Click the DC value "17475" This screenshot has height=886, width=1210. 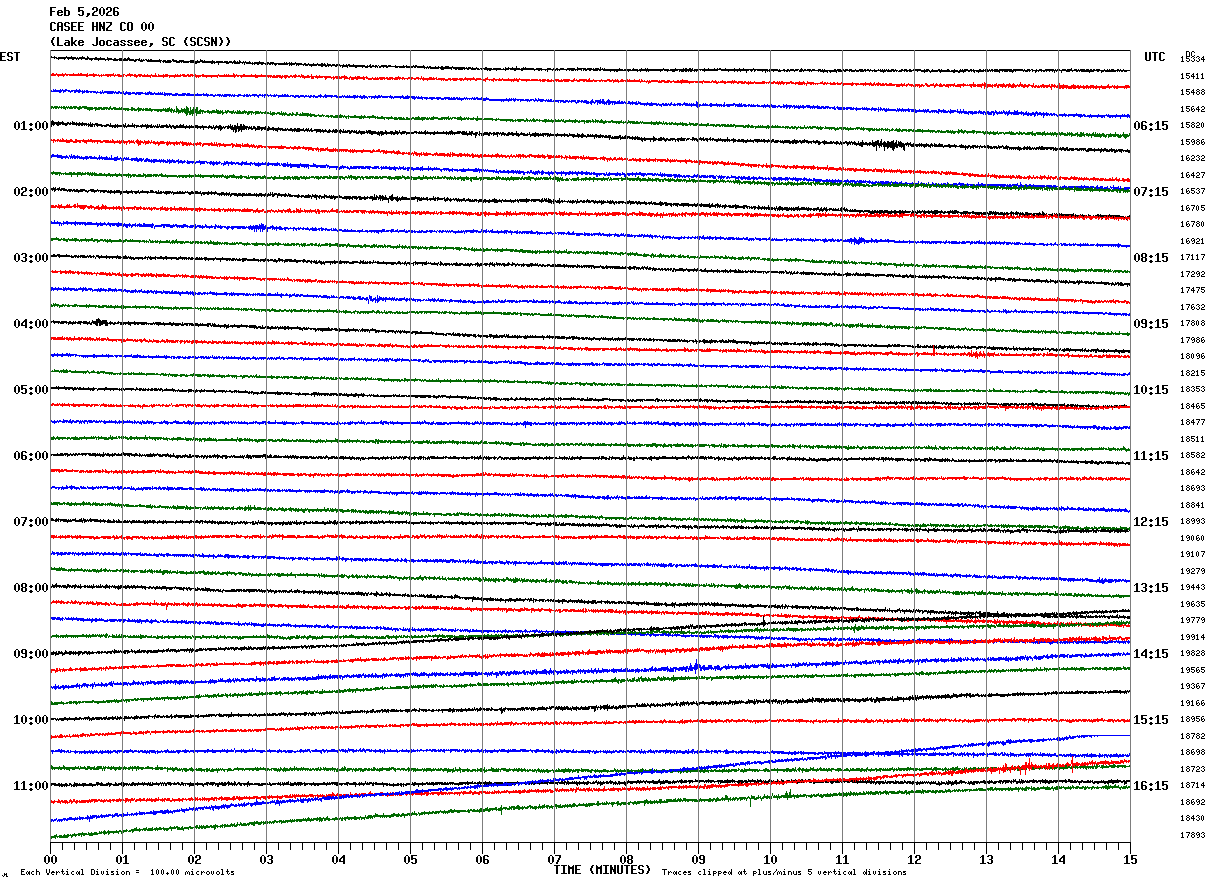click(x=1192, y=291)
